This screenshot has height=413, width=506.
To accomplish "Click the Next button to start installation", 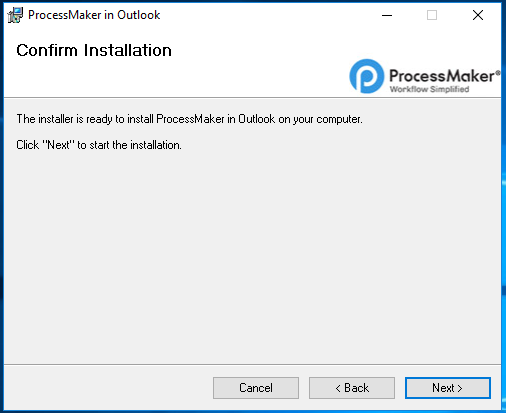I will tap(448, 388).
